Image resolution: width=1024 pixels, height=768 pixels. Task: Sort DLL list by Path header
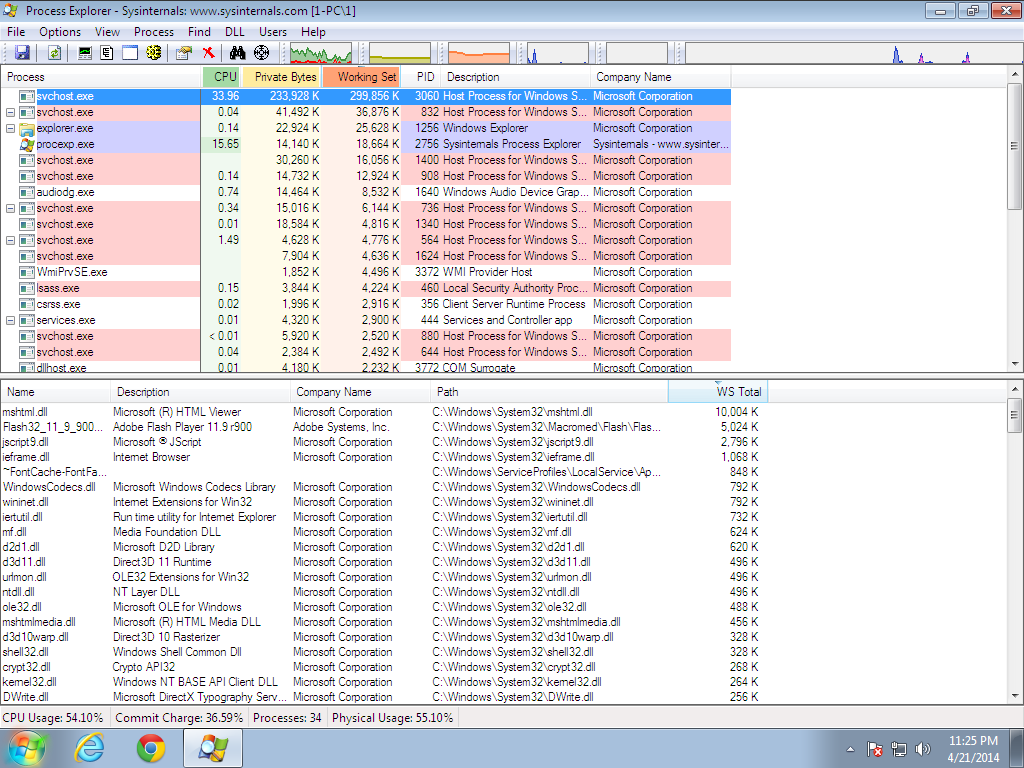pos(549,392)
